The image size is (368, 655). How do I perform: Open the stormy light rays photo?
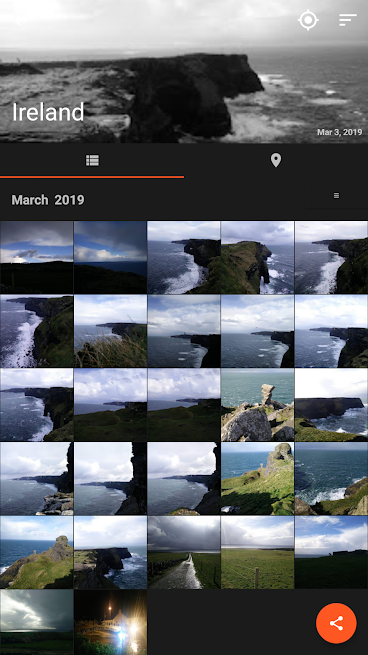36,622
